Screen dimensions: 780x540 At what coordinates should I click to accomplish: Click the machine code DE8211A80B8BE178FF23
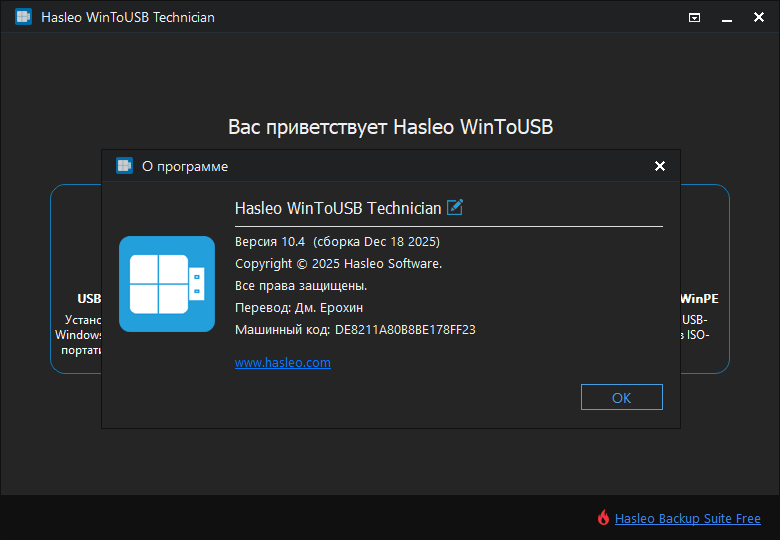click(x=405, y=329)
